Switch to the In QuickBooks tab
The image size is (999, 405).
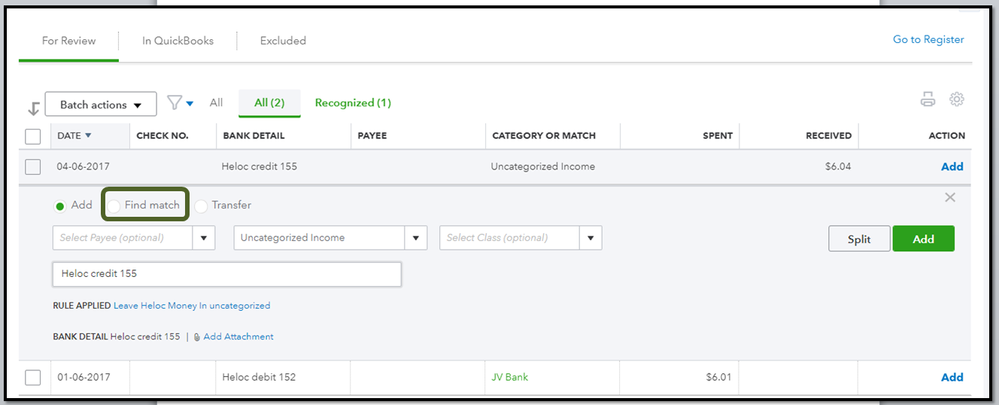pos(177,41)
